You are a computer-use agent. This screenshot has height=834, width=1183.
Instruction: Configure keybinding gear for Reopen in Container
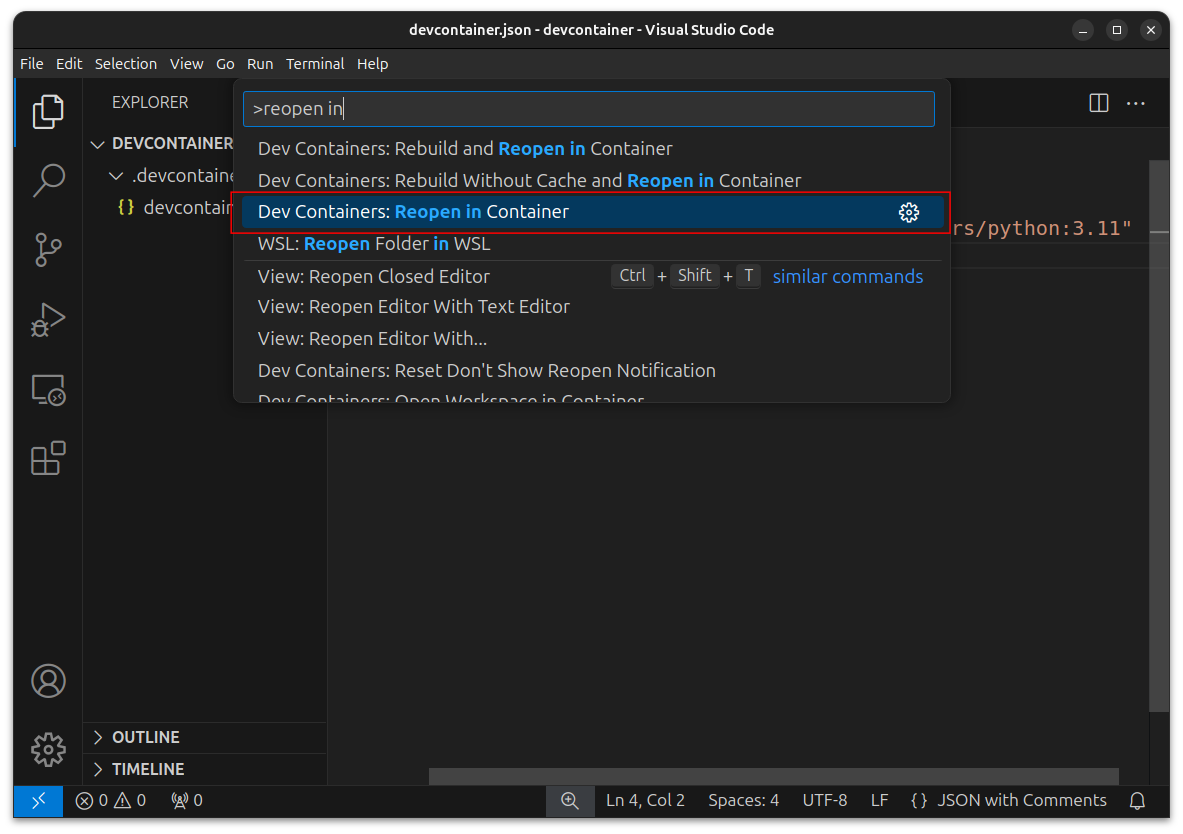coord(908,213)
